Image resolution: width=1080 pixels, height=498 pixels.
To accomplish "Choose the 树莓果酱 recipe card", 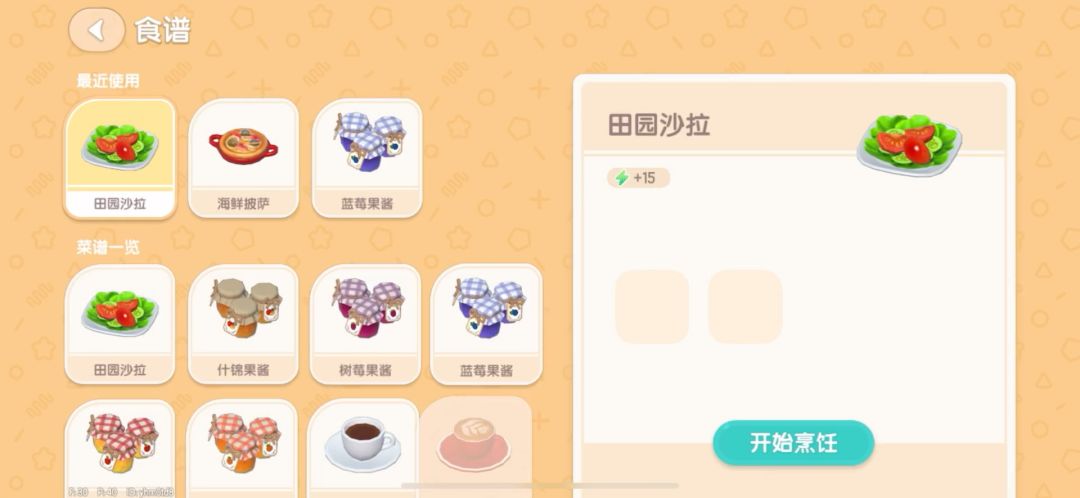I will coord(366,324).
